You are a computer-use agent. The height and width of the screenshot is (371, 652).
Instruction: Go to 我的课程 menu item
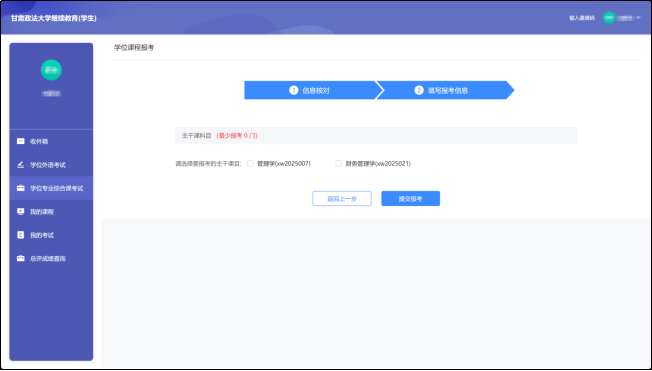(51, 212)
